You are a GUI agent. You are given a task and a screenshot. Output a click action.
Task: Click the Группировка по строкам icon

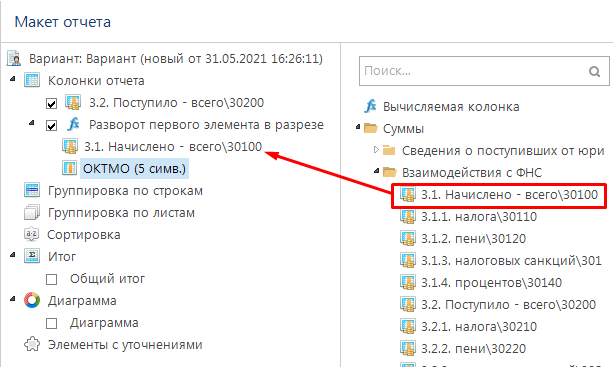point(32,190)
